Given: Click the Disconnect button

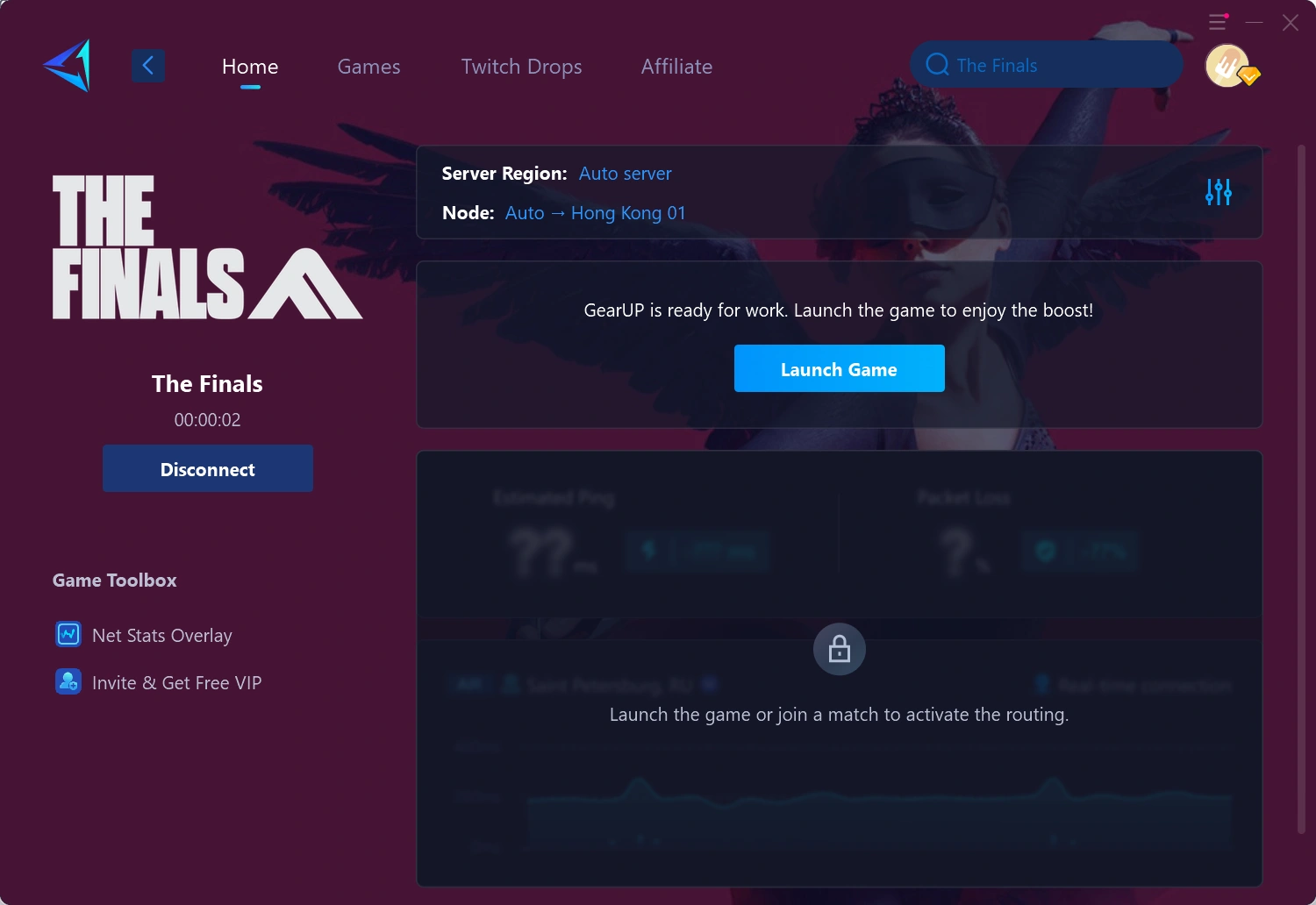Looking at the screenshot, I should click(208, 468).
